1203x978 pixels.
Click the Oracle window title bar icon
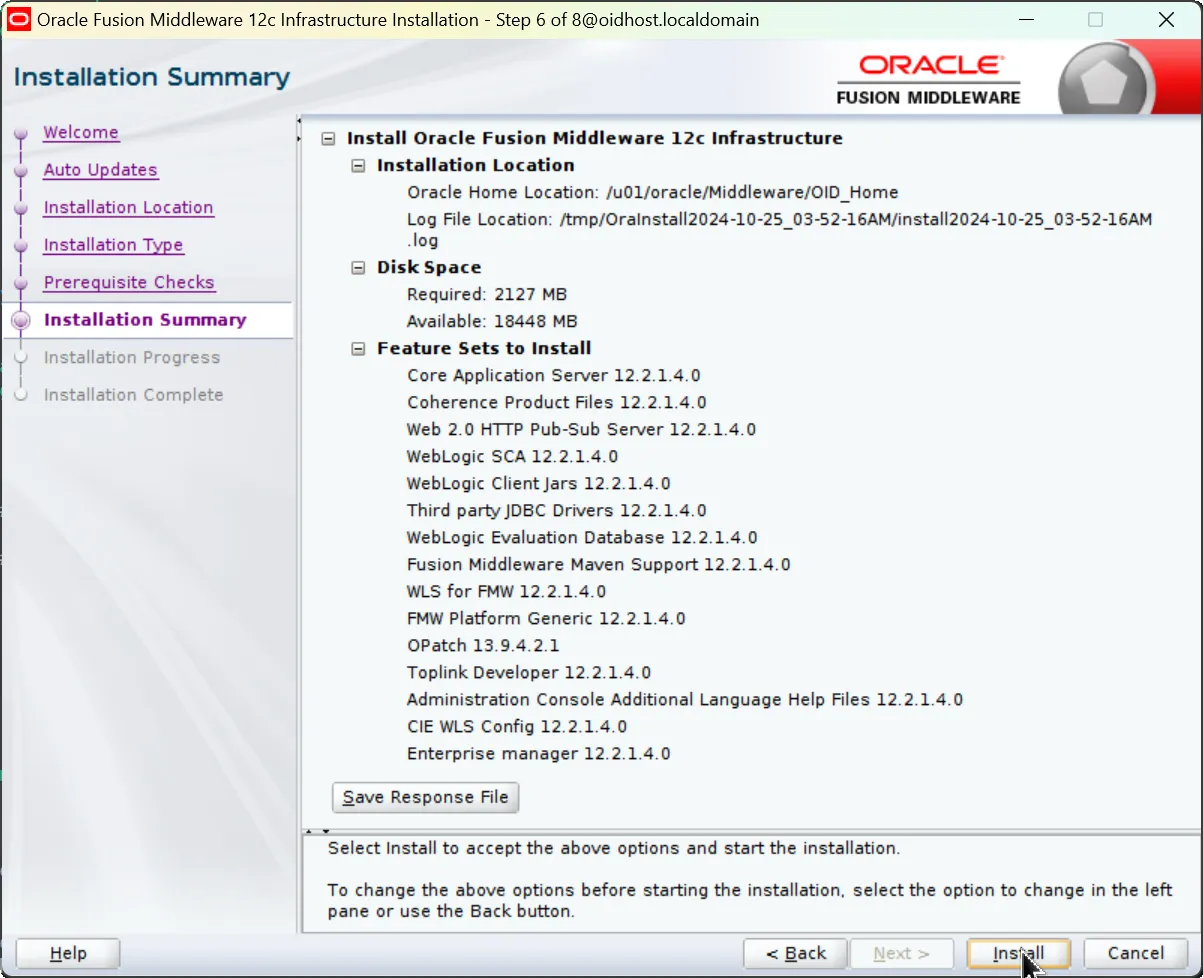point(19,19)
